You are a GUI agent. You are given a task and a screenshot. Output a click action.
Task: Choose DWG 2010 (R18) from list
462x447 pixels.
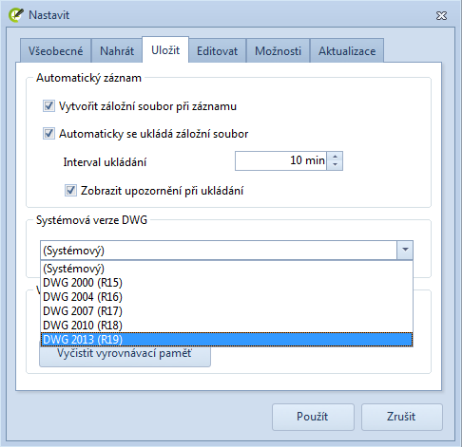[227, 325]
